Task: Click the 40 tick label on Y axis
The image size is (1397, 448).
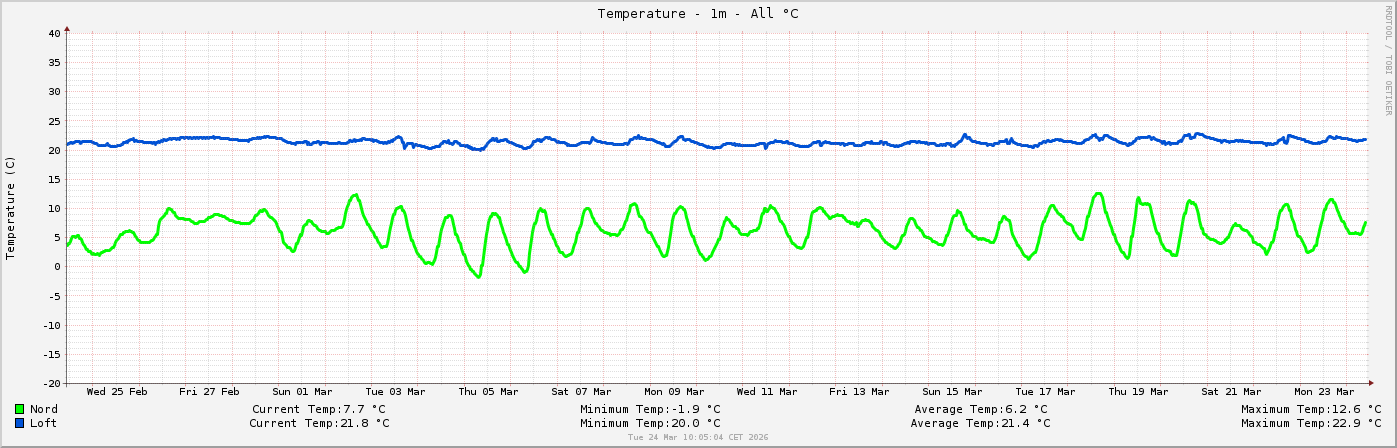Action: click(x=55, y=34)
